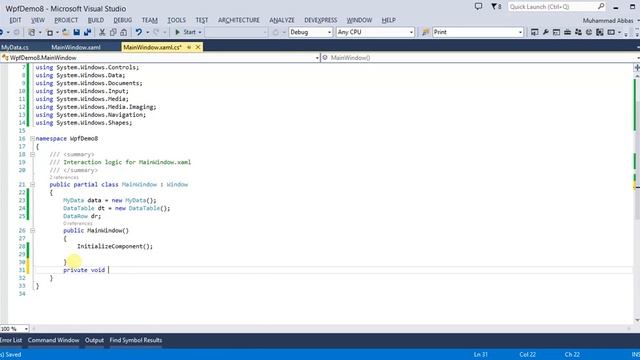Viewport: 640px width, 360px height.
Task: Open the Output panel tab
Action: pos(94,340)
